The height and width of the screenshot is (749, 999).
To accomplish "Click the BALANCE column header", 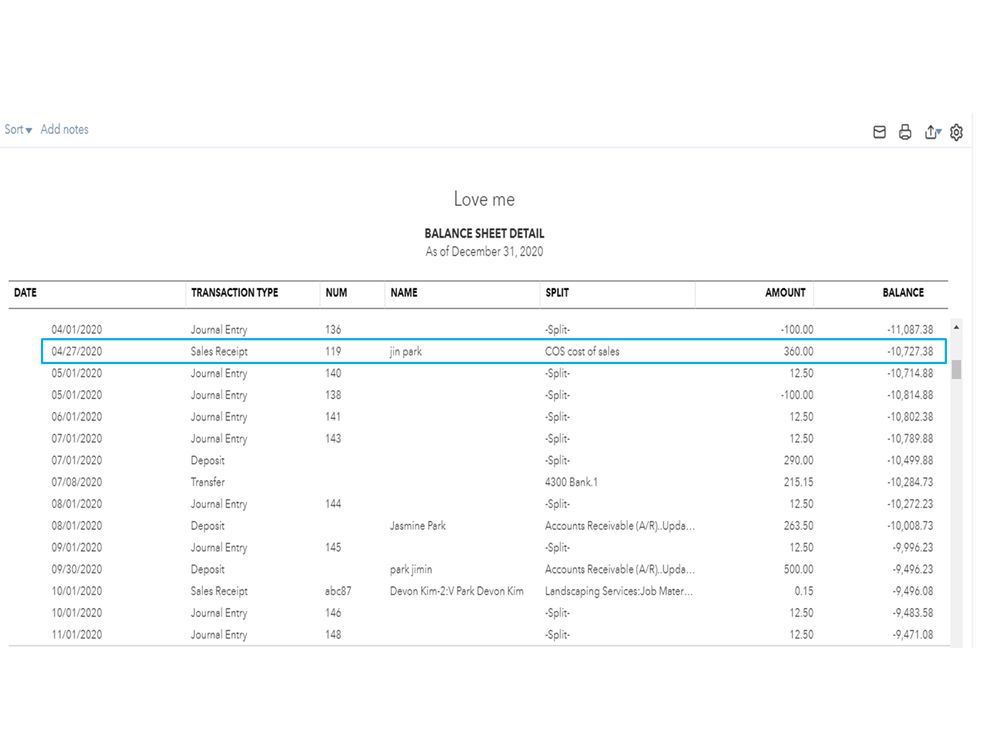I will [x=903, y=293].
